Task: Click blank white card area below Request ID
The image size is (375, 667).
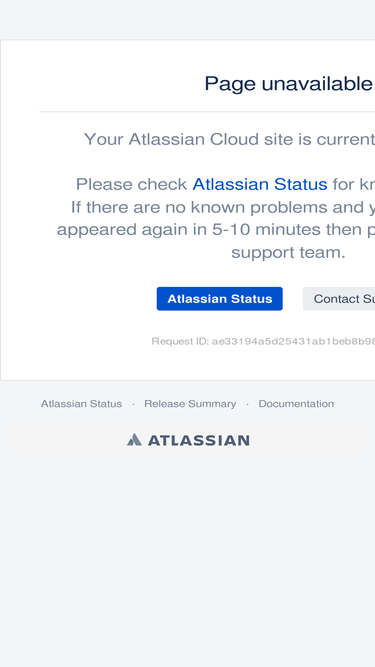Action: (x=187, y=364)
